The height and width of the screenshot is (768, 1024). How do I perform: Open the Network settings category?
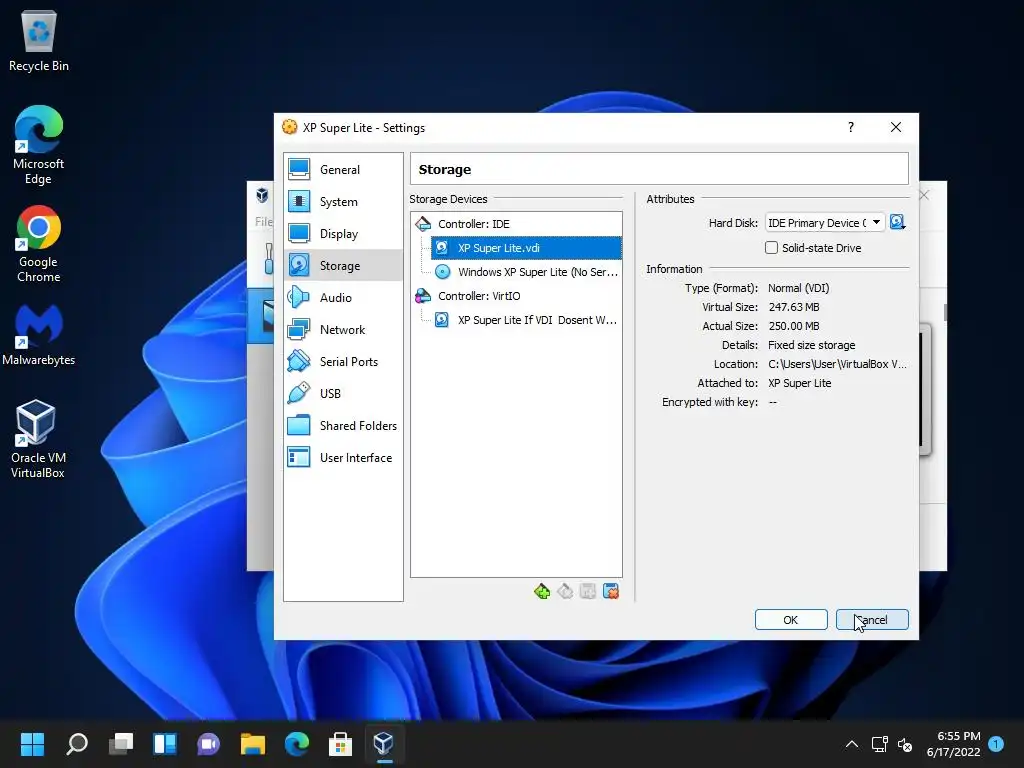(x=343, y=330)
